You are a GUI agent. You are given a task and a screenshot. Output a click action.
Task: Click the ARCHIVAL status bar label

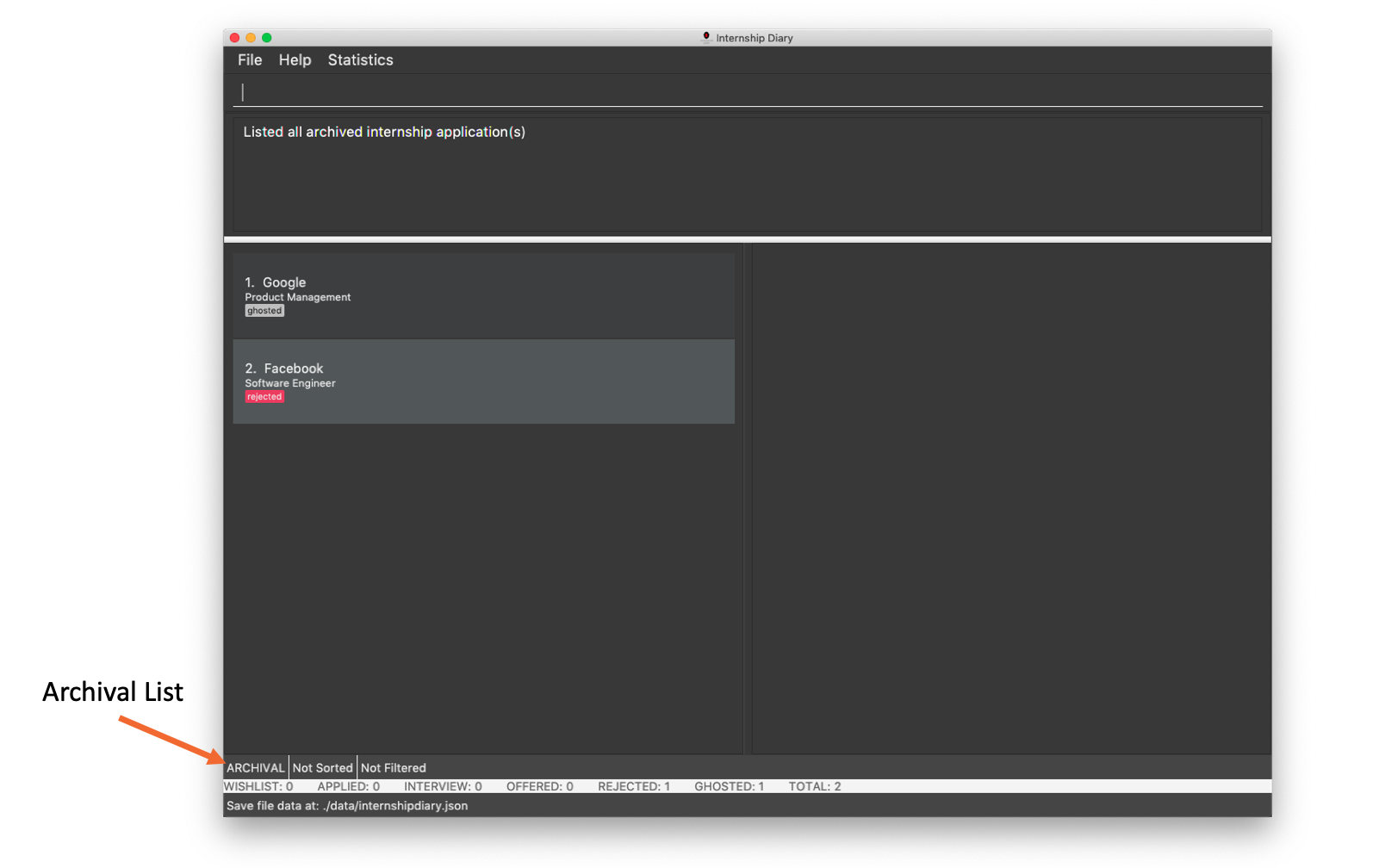tap(256, 768)
